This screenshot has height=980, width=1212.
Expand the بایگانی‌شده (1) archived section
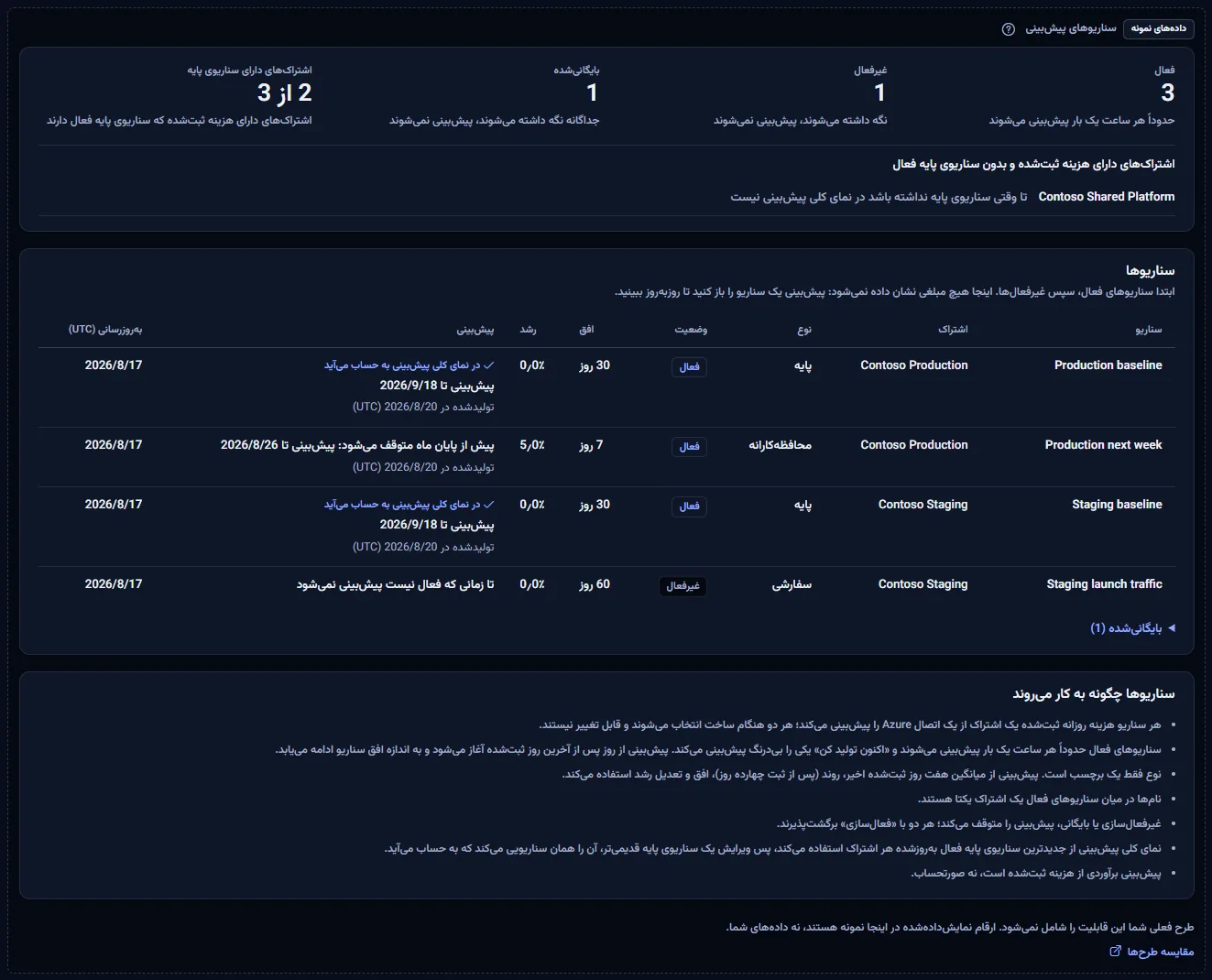coord(1132,628)
